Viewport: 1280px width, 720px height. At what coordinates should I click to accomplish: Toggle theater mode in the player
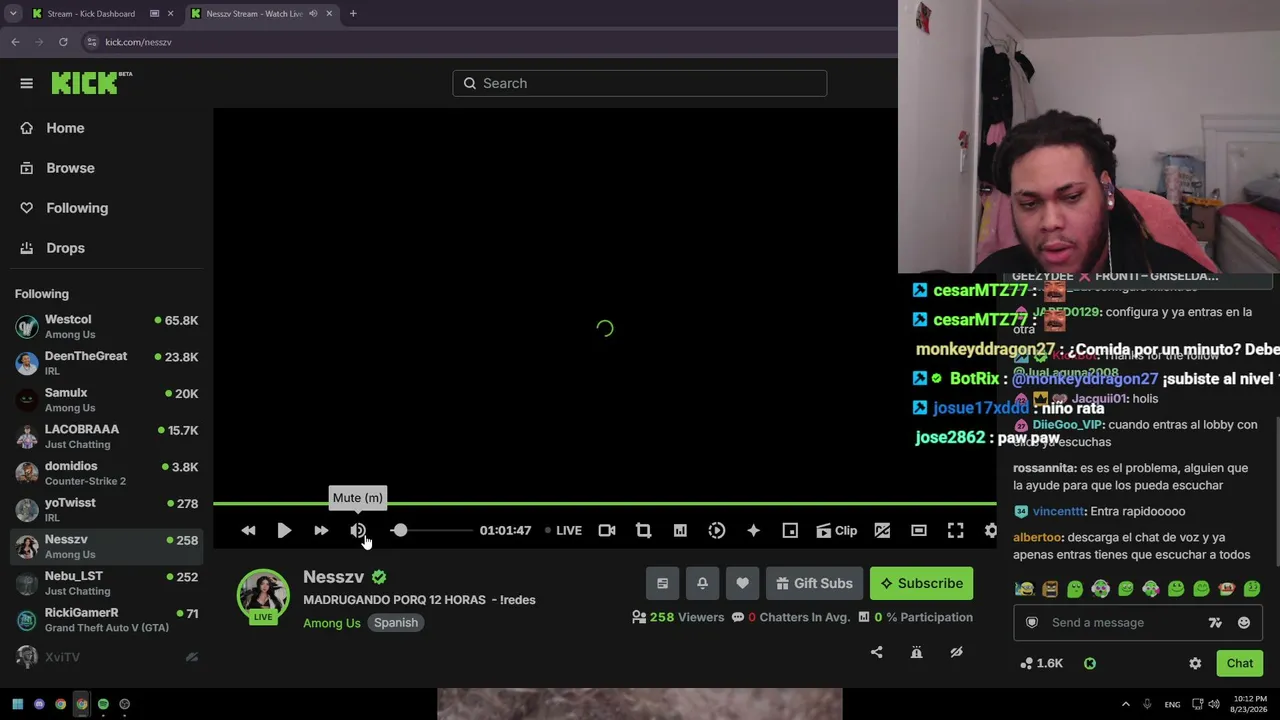tap(919, 530)
